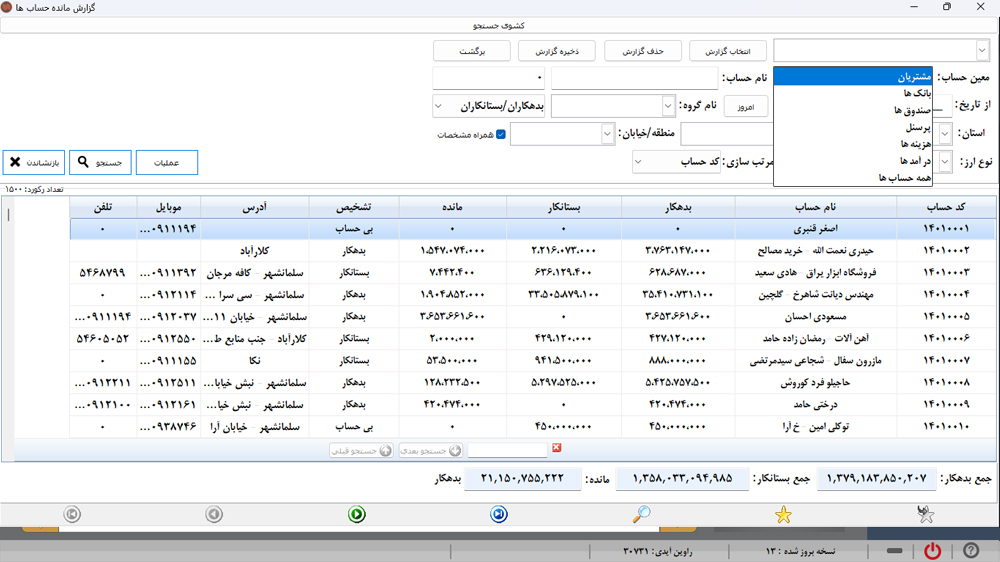Click the blue last-record arrow icon
Screen dimensions: 1000x562
pyautogui.click(x=499, y=514)
